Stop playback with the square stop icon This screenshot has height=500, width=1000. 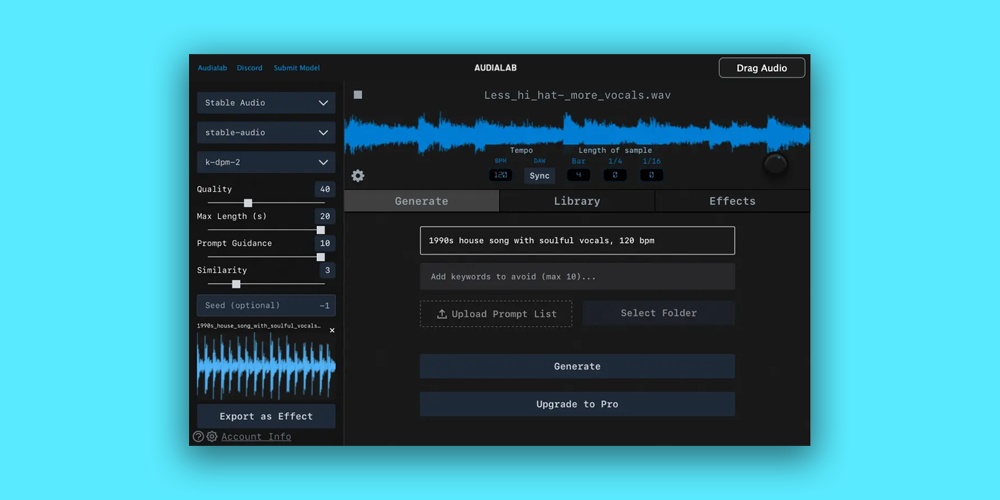coord(358,95)
